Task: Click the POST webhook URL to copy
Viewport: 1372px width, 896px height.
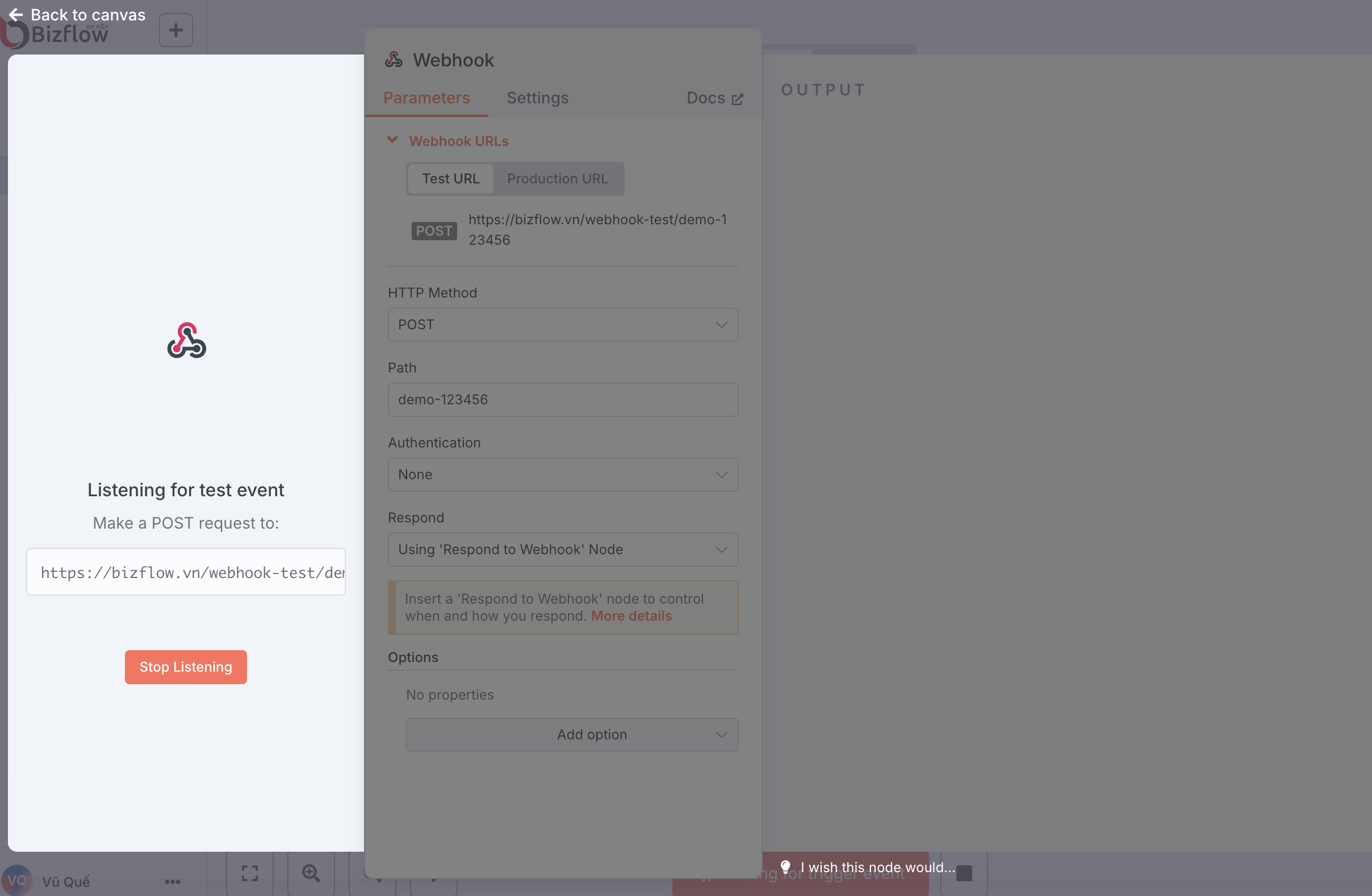Action: click(597, 229)
